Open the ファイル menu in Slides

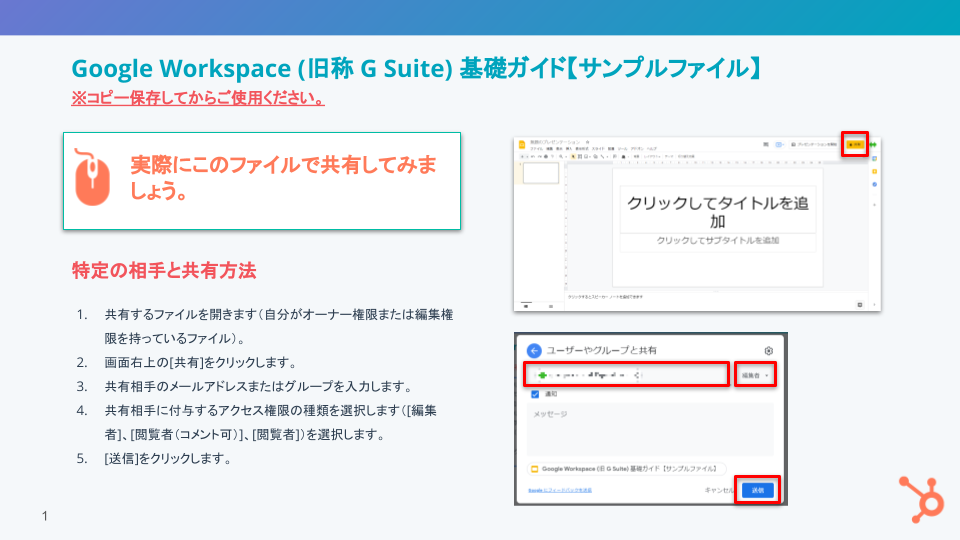pyautogui.click(x=536, y=149)
